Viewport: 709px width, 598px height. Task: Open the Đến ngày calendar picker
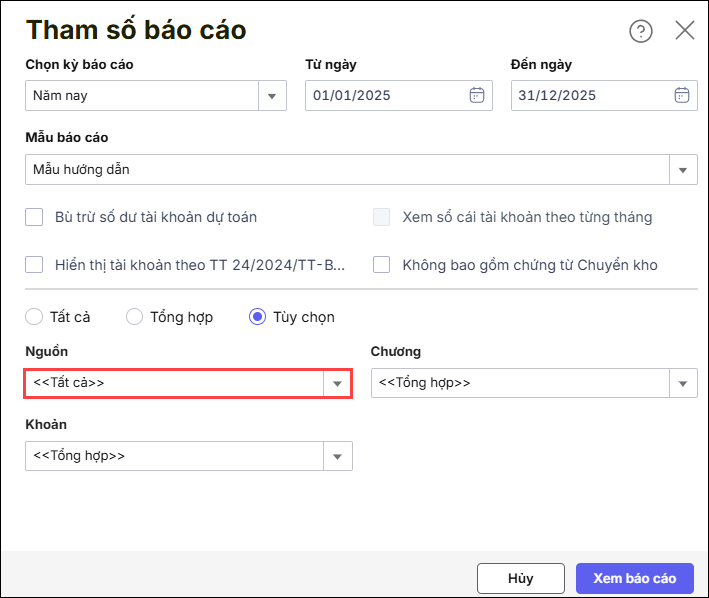(682, 96)
